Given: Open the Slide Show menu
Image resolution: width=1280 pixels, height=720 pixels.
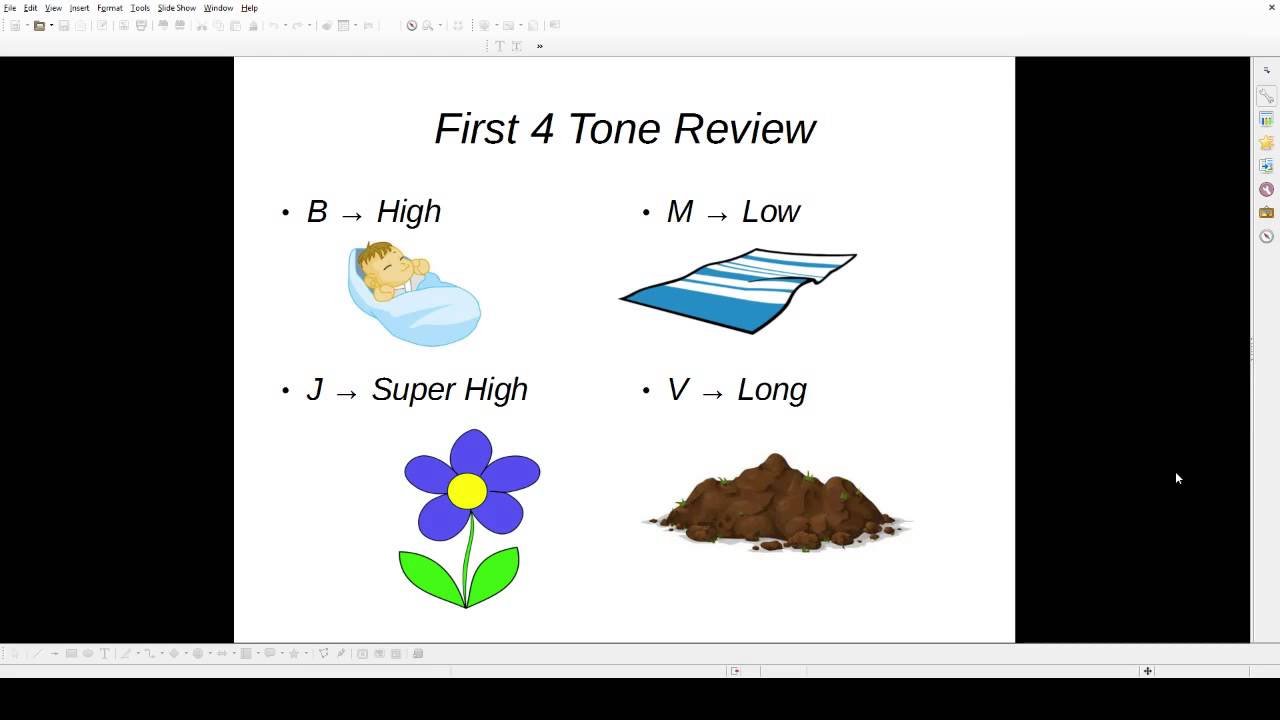Looking at the screenshot, I should 177,8.
